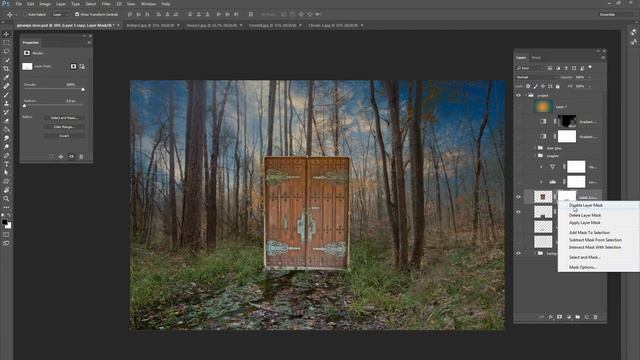Click the Quick Mask mode icon
The width and height of the screenshot is (640, 360).
(6, 235)
